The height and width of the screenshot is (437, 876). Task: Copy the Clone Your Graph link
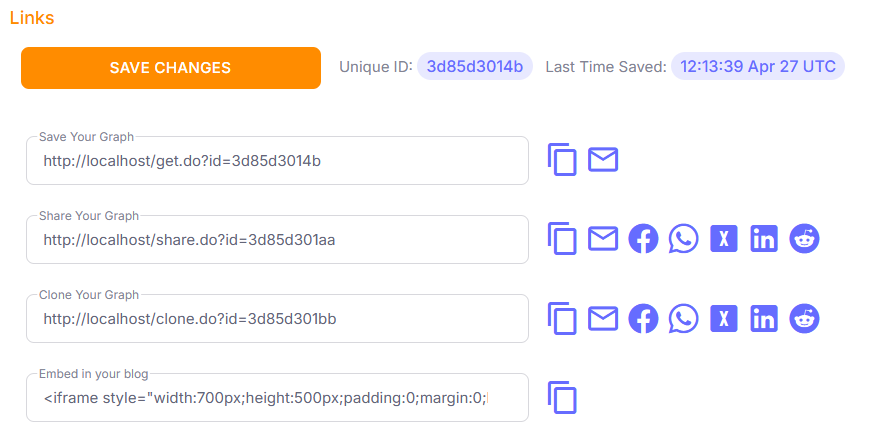click(563, 318)
